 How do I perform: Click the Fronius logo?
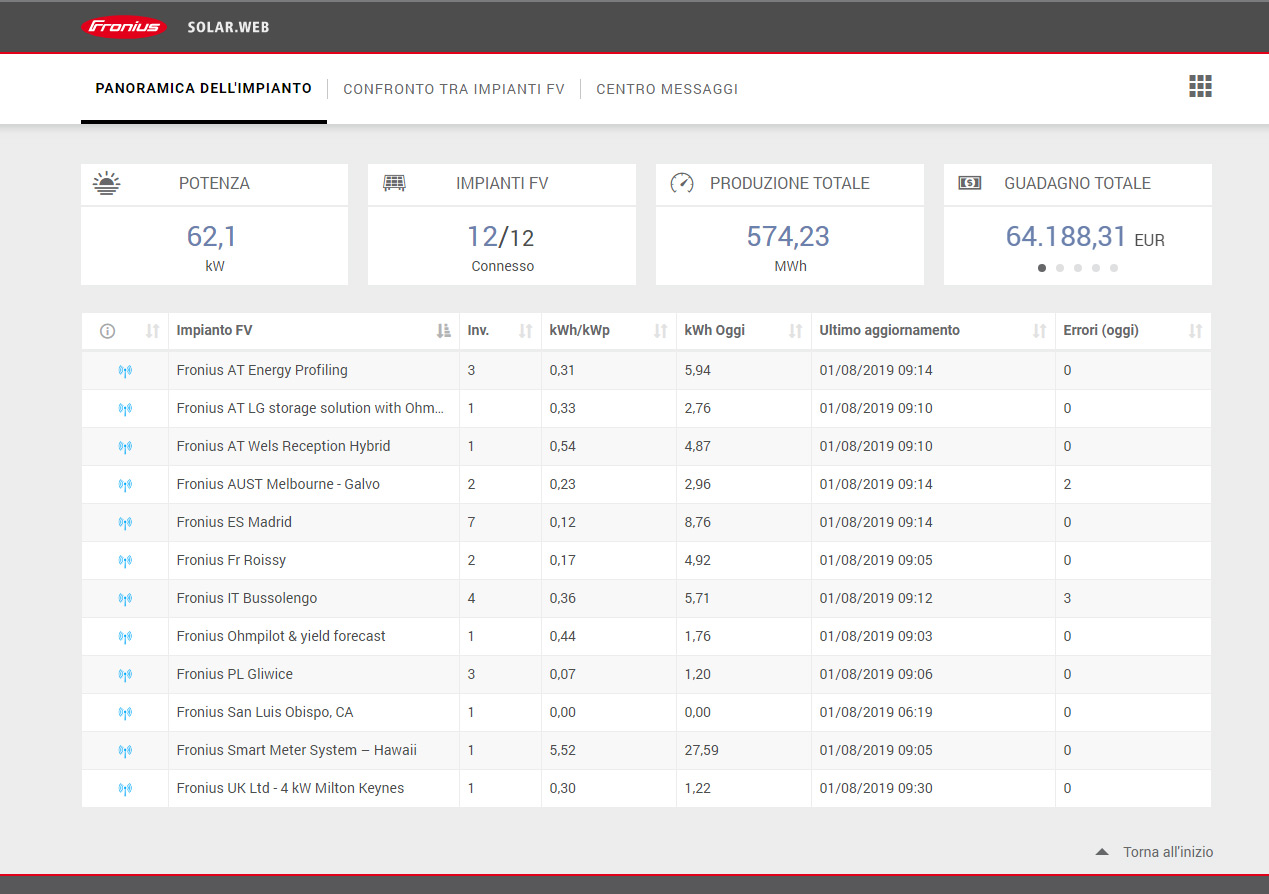pos(125,27)
